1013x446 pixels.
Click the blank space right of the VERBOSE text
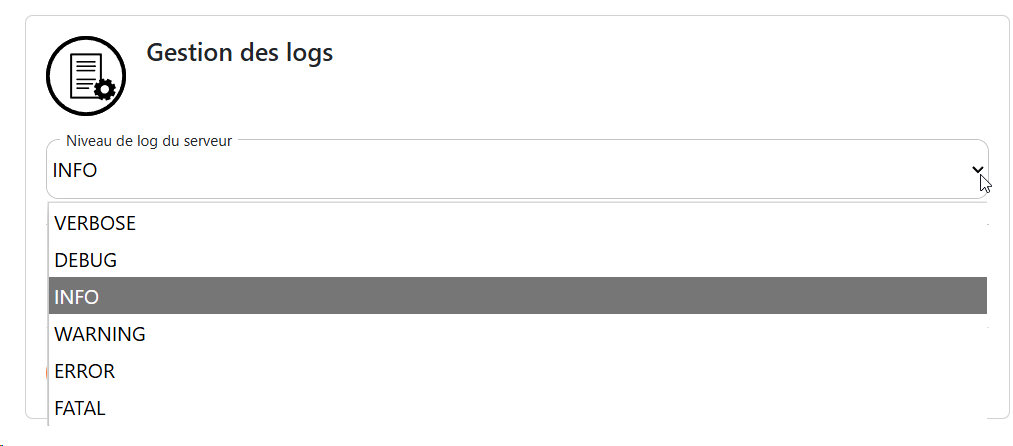[550, 223]
